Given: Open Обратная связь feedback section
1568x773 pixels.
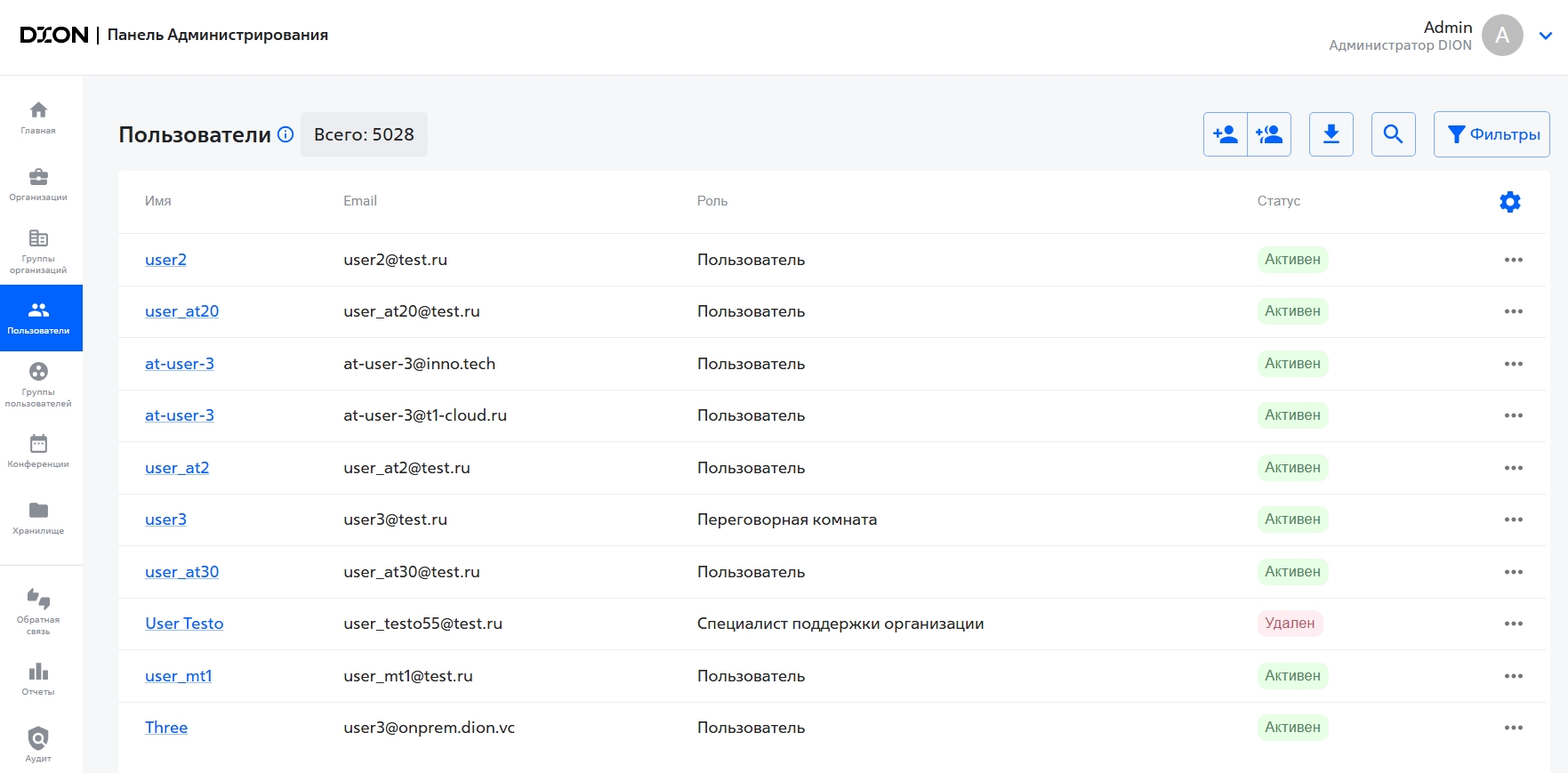Looking at the screenshot, I should [38, 612].
